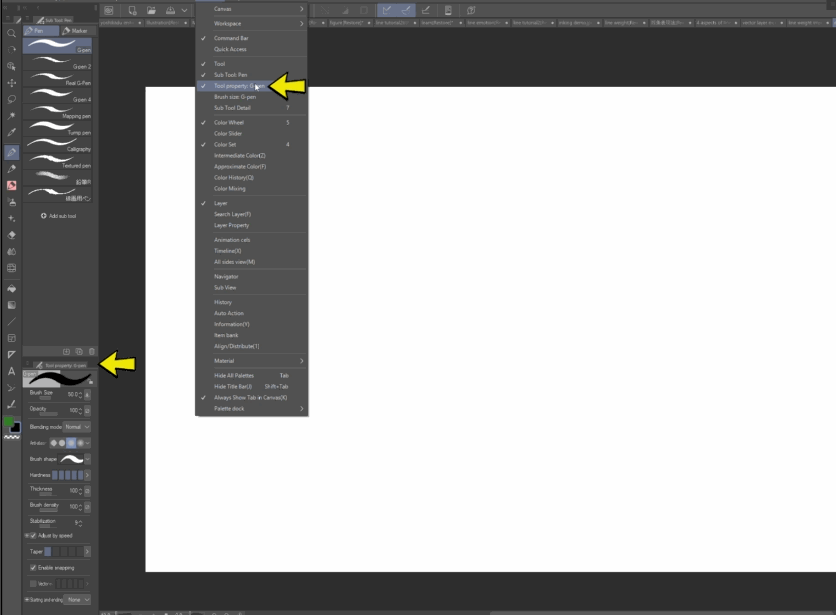Screen dimensions: 836x615
Task: Choose Navigator menu item
Action: 252,276
